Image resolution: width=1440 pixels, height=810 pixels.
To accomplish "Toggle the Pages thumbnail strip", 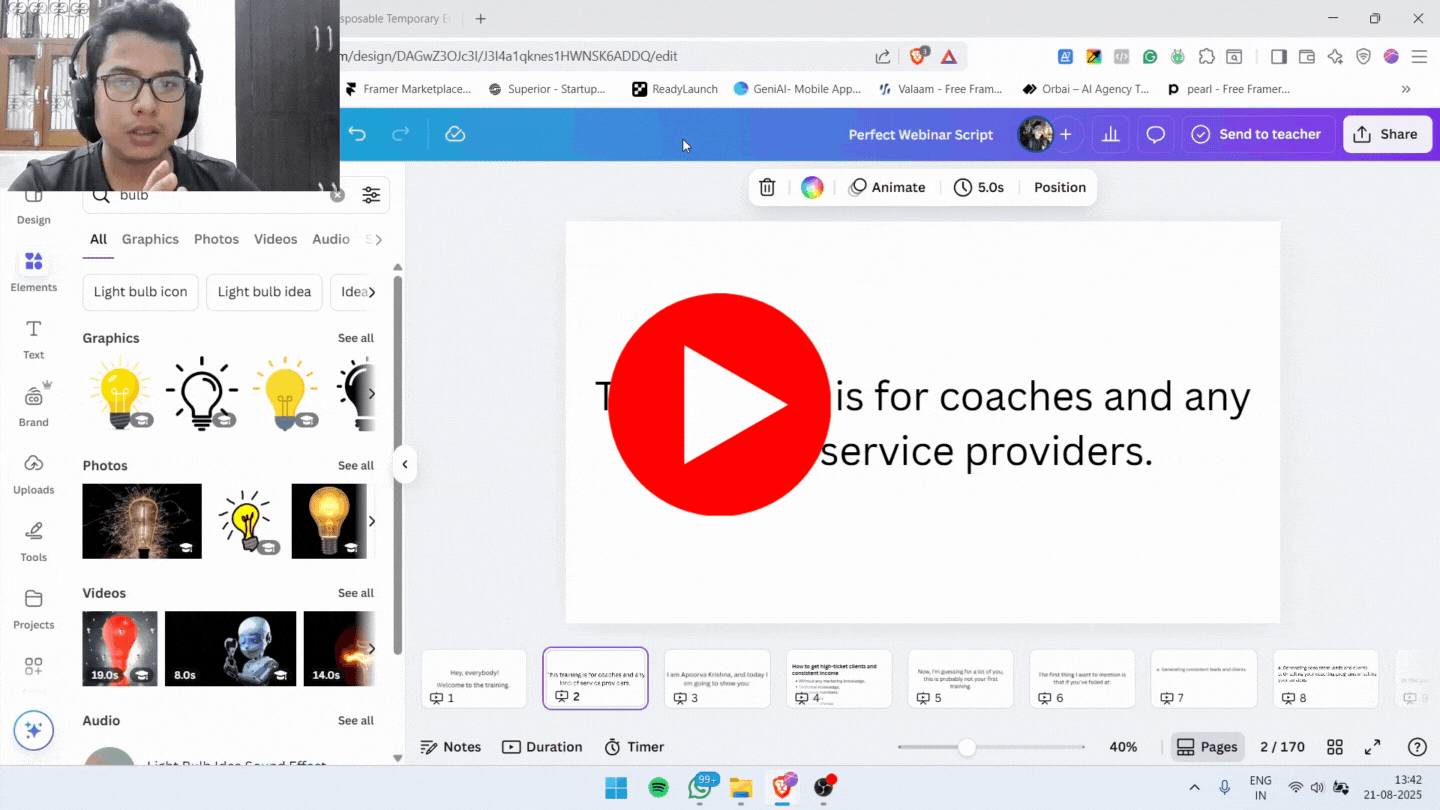I will point(1207,747).
